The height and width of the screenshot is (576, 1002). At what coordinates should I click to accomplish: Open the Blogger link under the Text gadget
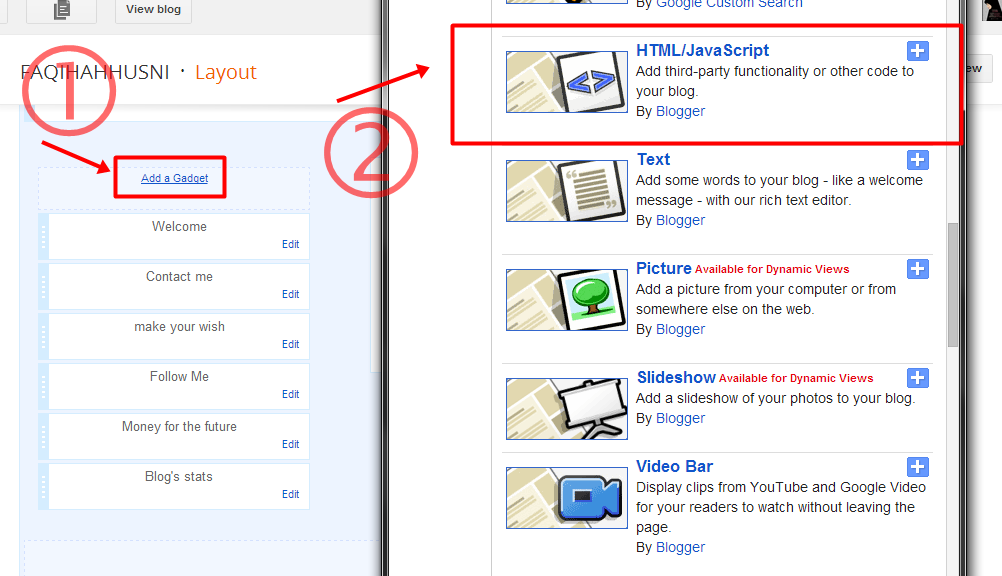680,219
